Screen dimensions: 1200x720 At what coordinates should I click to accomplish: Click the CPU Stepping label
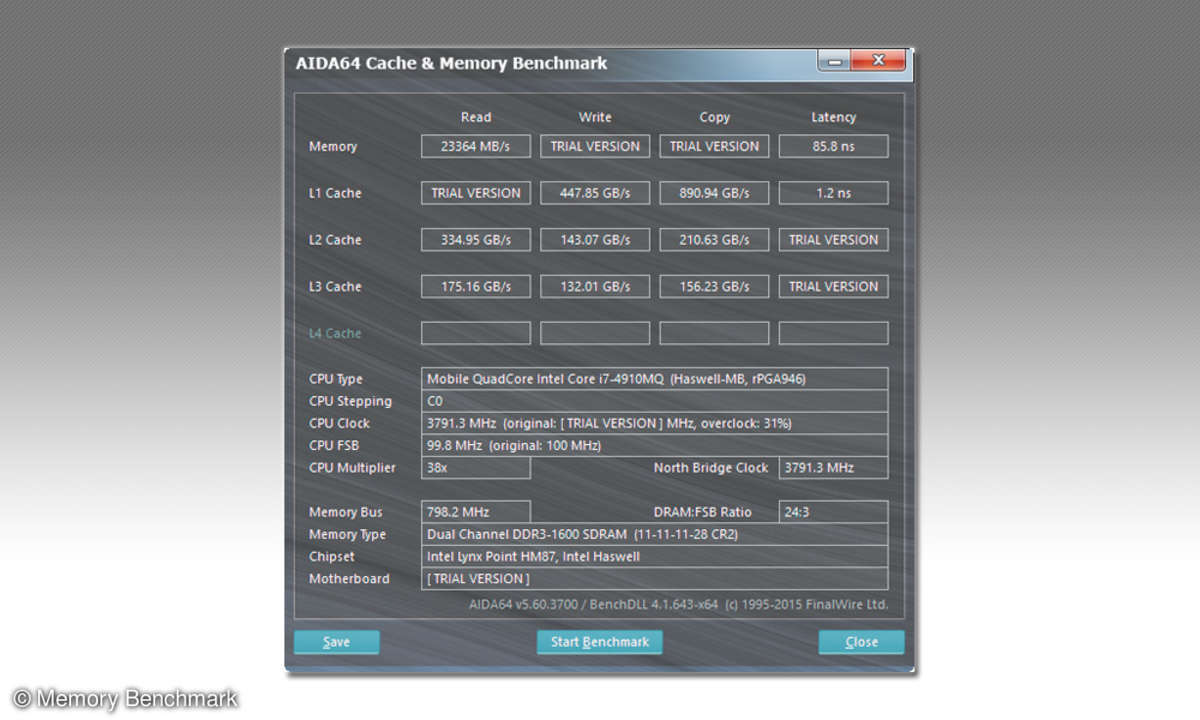350,401
